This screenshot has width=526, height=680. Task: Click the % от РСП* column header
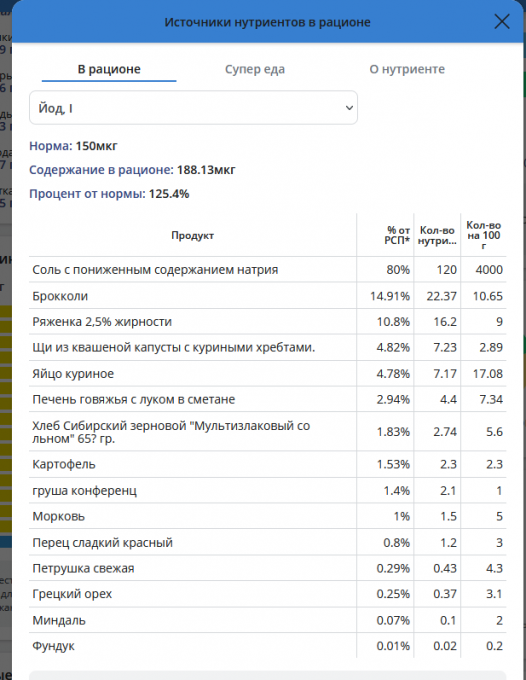[386, 235]
